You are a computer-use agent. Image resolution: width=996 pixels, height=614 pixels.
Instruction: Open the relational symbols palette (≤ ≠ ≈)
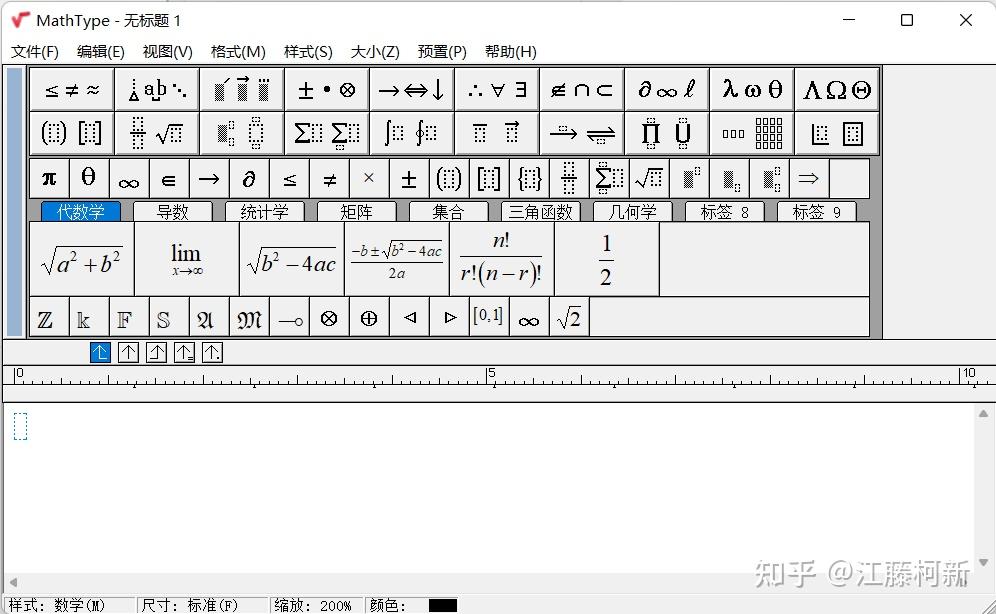72,90
